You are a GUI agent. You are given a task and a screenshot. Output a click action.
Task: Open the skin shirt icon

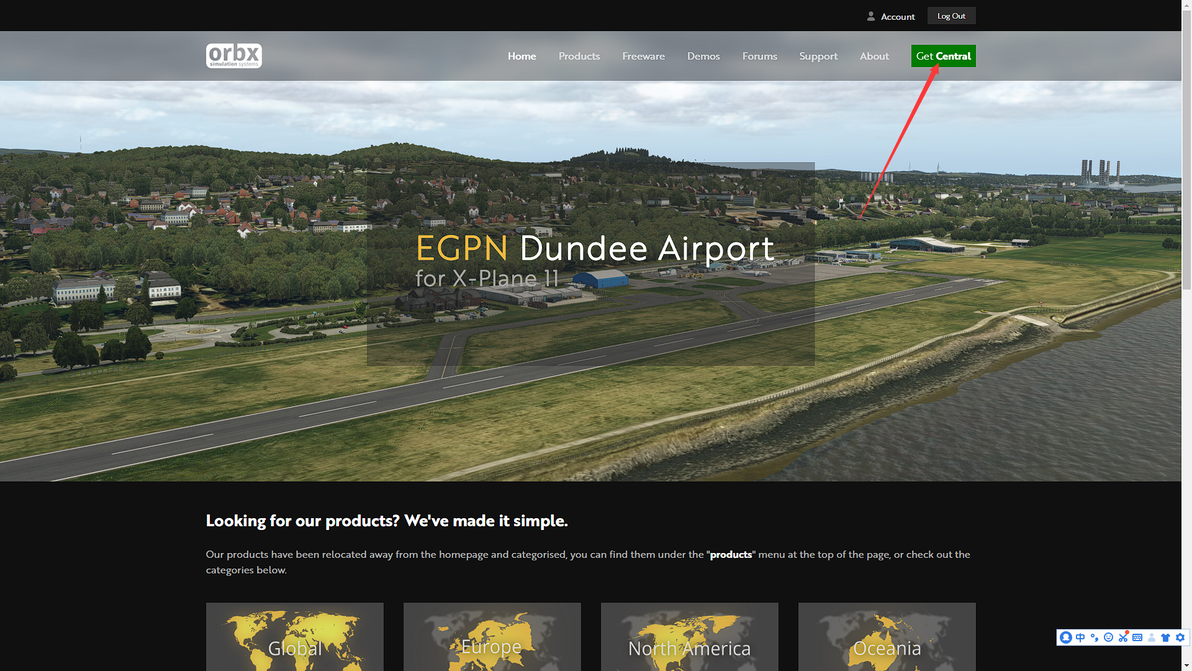point(1165,638)
